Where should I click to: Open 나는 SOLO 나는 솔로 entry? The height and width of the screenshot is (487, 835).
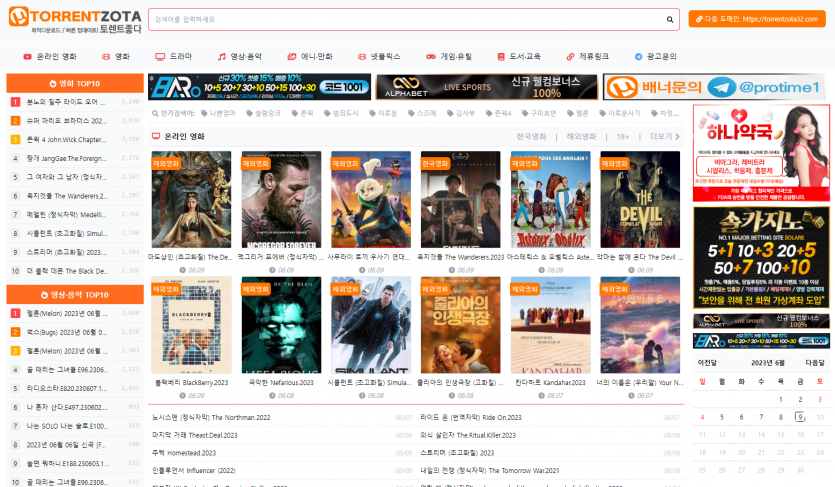pyautogui.click(x=67, y=426)
